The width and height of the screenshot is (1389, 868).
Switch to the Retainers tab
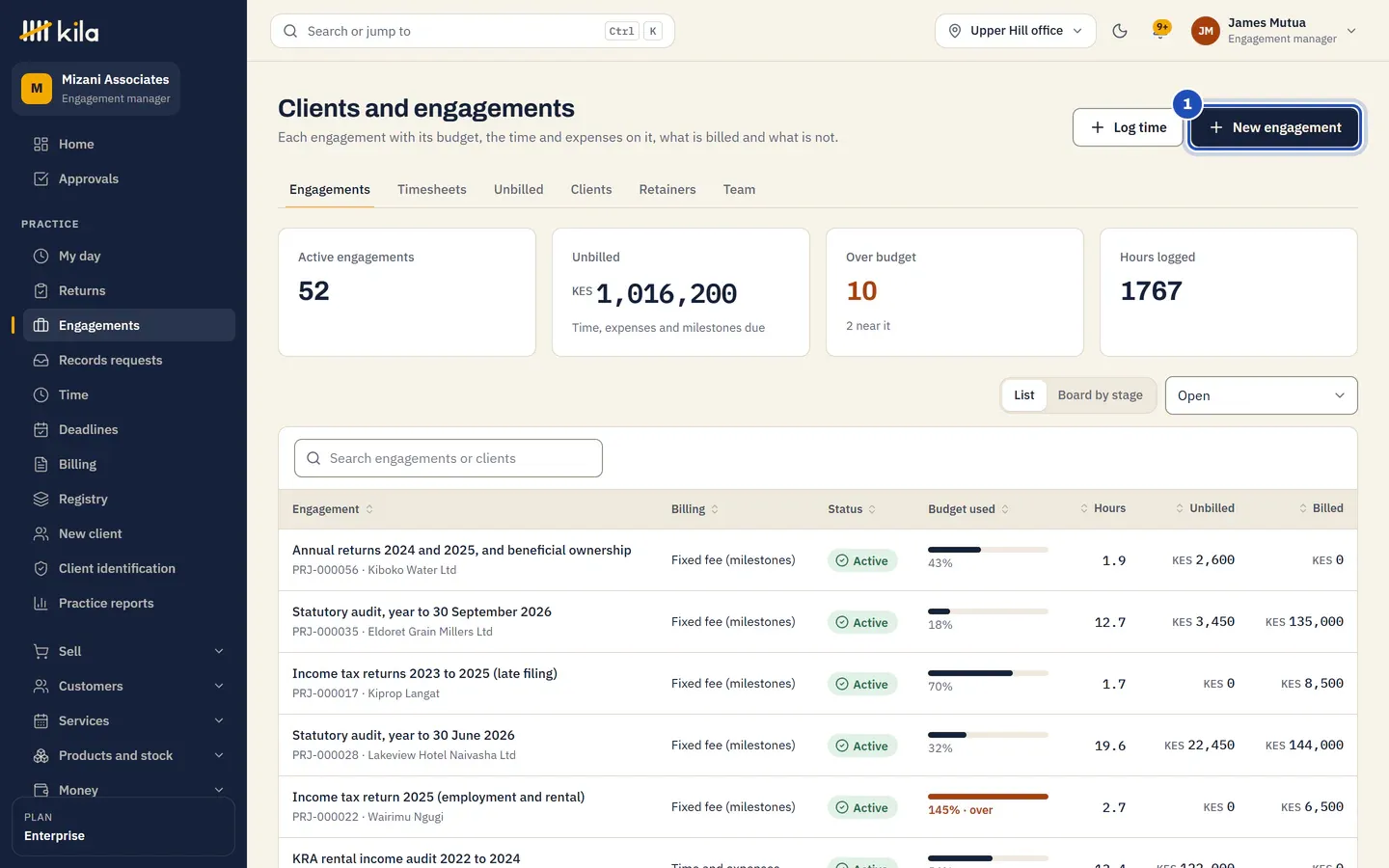point(667,190)
